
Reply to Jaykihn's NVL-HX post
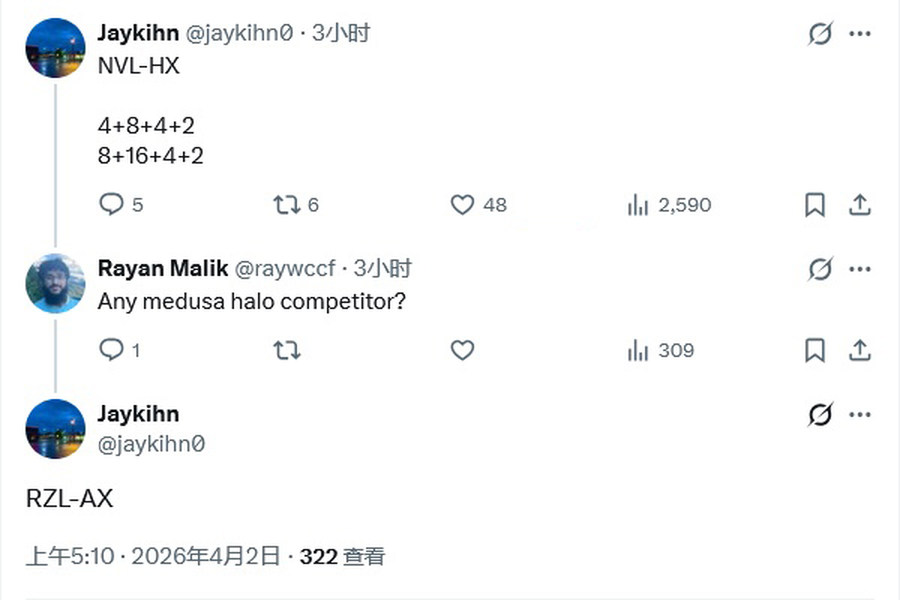[111, 205]
